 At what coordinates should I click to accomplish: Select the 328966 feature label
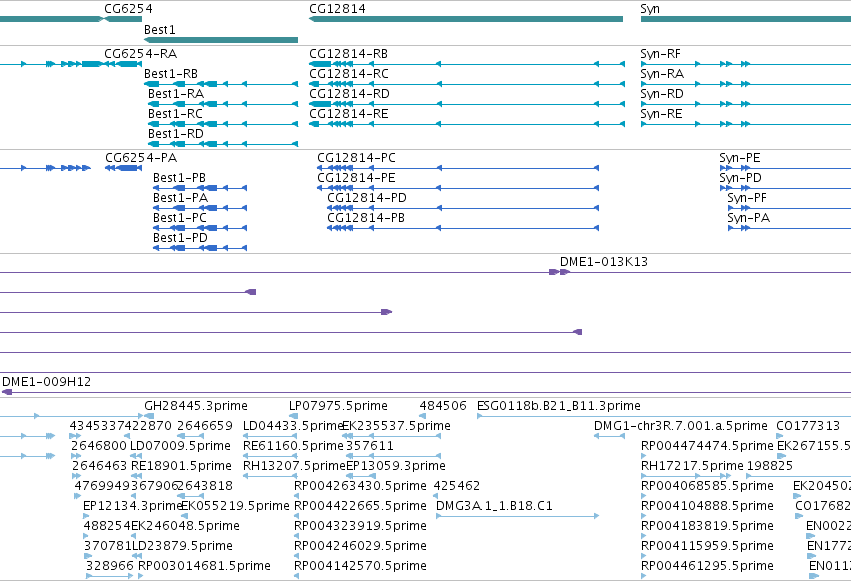(x=110, y=566)
